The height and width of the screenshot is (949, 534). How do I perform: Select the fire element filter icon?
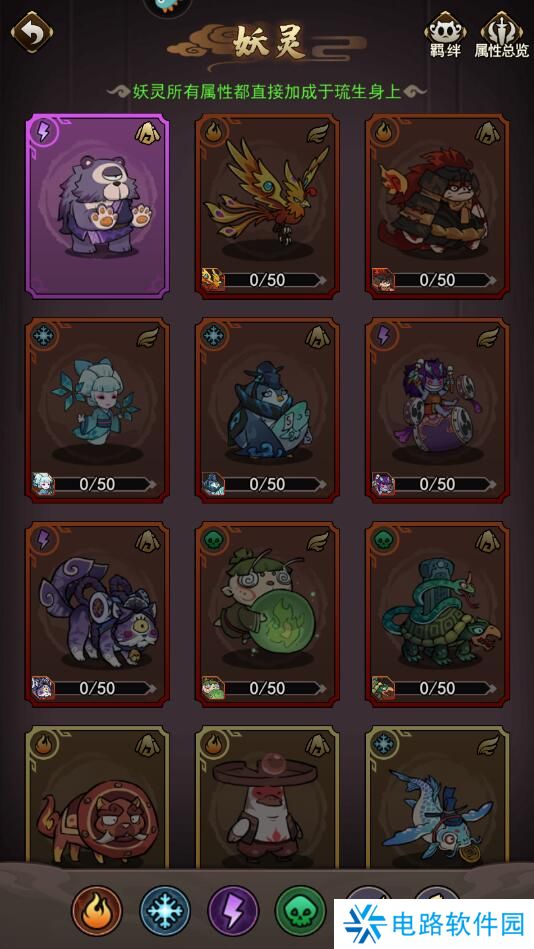[x=97, y=911]
